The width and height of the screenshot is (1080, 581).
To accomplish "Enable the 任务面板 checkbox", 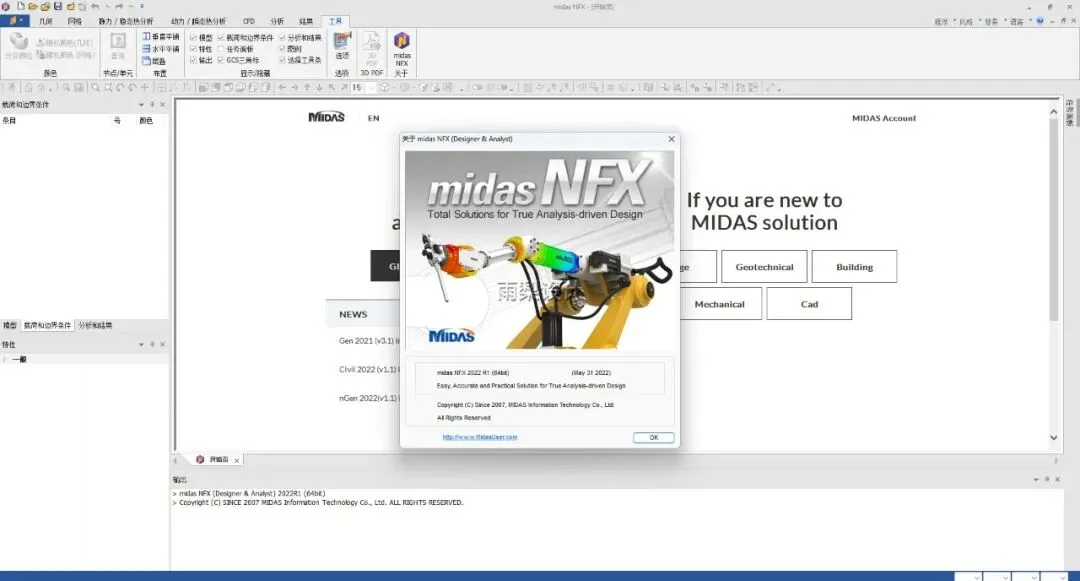I will point(220,49).
